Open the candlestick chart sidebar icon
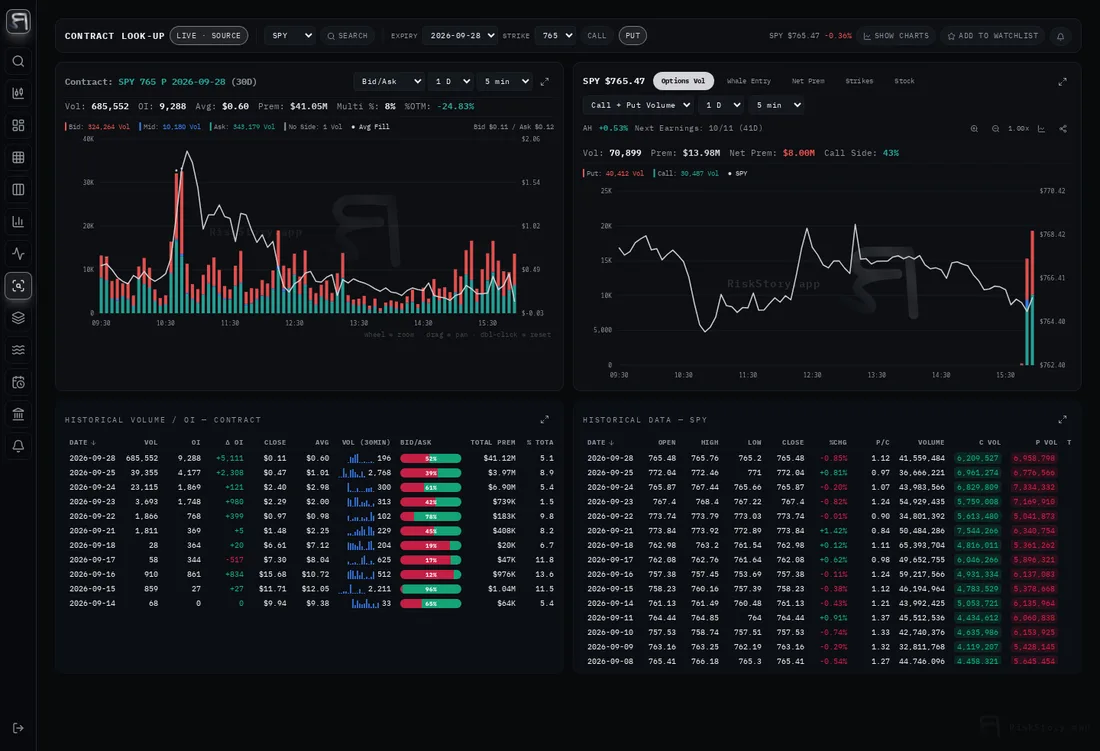Screen dimensions: 1100x751 (x=18, y=93)
